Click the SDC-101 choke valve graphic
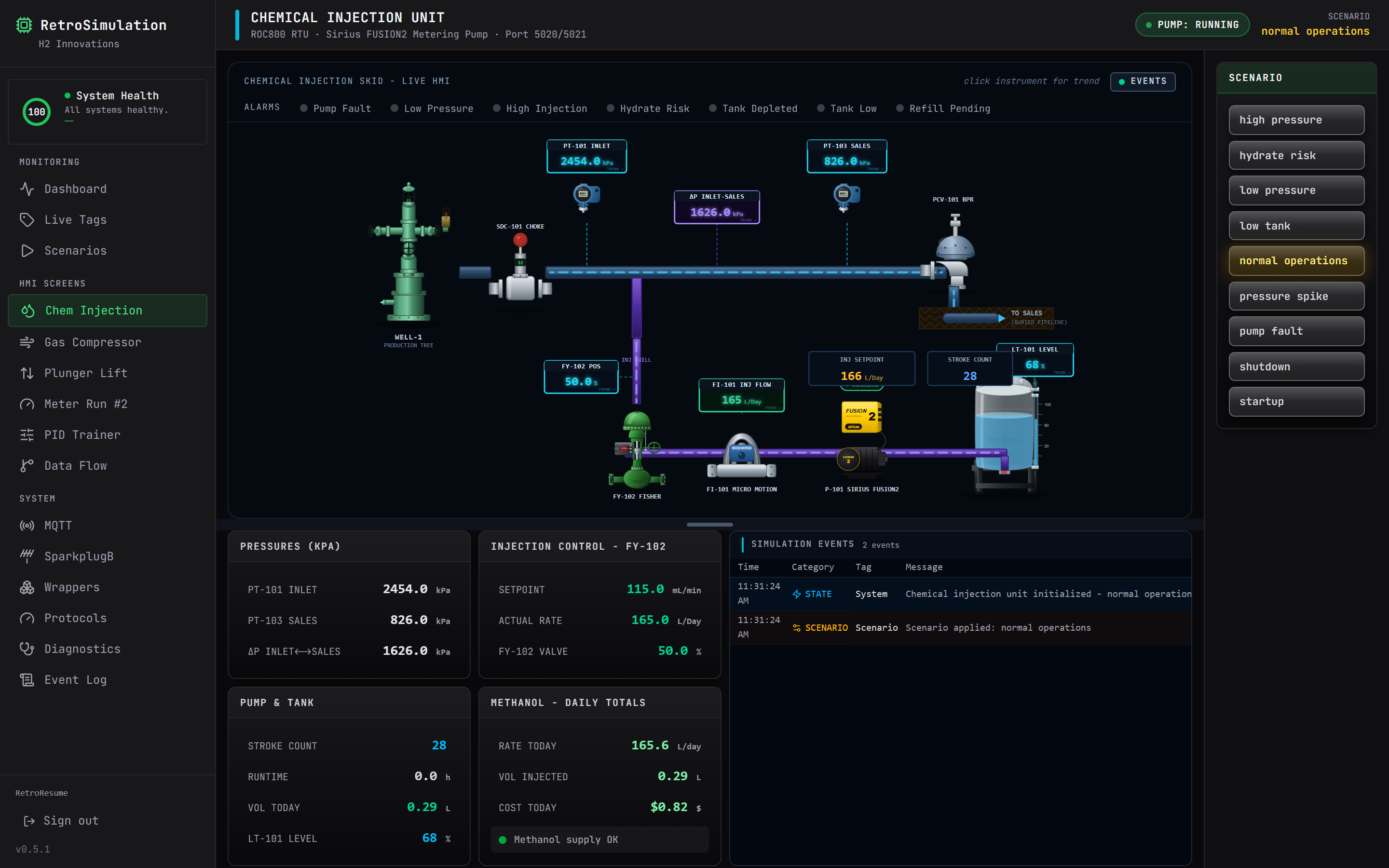The width and height of the screenshot is (1389, 868). point(520,268)
